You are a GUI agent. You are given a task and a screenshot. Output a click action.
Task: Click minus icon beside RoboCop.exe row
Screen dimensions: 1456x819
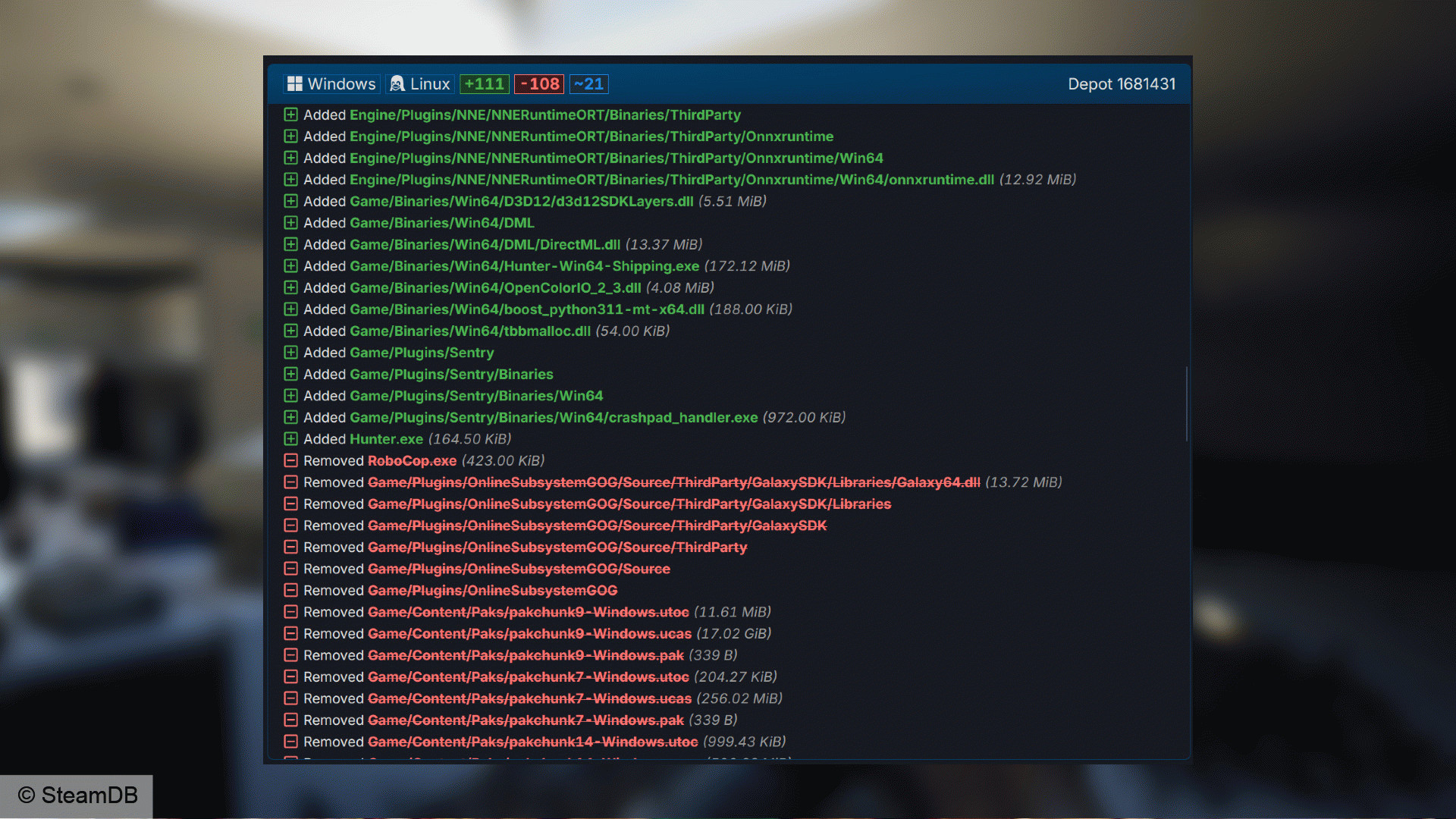[290, 460]
